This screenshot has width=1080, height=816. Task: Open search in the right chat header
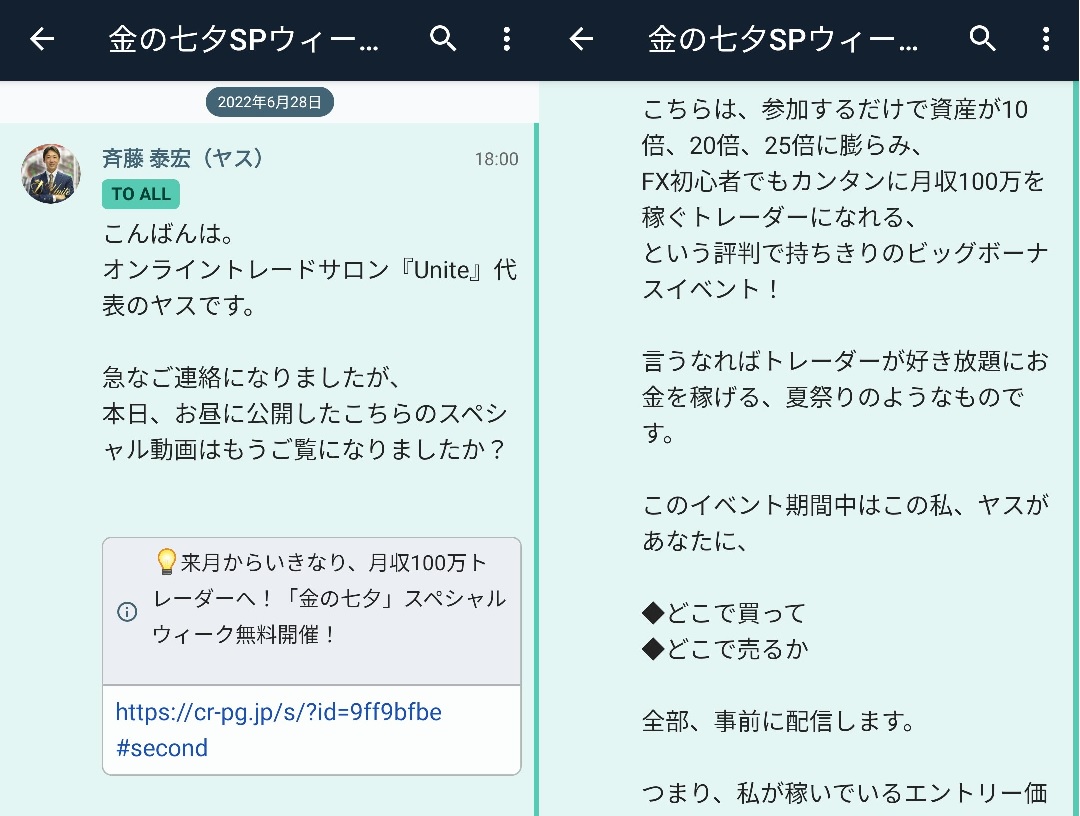983,39
